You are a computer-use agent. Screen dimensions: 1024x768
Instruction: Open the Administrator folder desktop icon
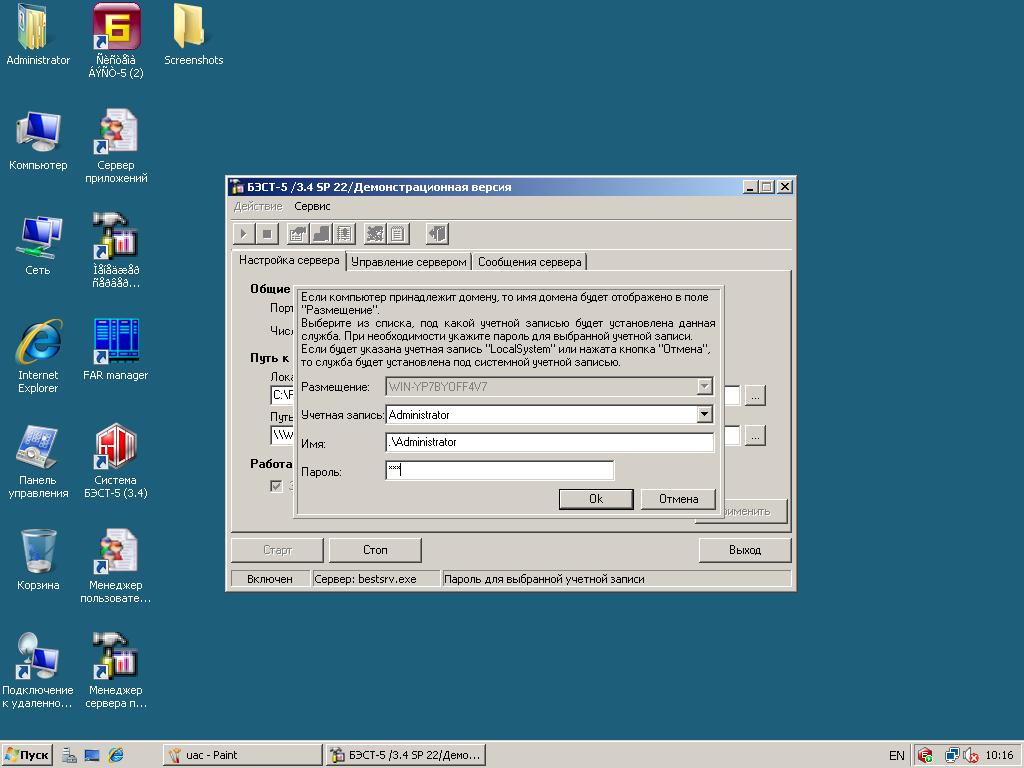(x=38, y=35)
